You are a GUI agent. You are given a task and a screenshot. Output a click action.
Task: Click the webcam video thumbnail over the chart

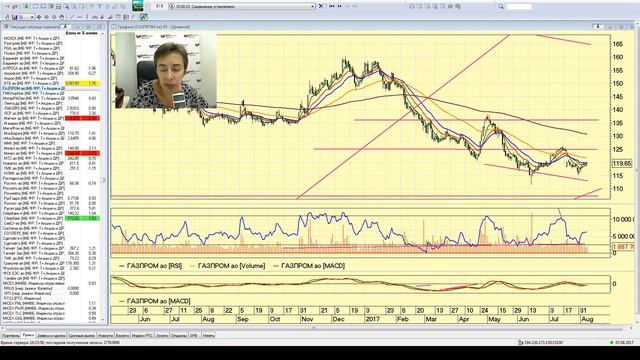[x=166, y=71]
